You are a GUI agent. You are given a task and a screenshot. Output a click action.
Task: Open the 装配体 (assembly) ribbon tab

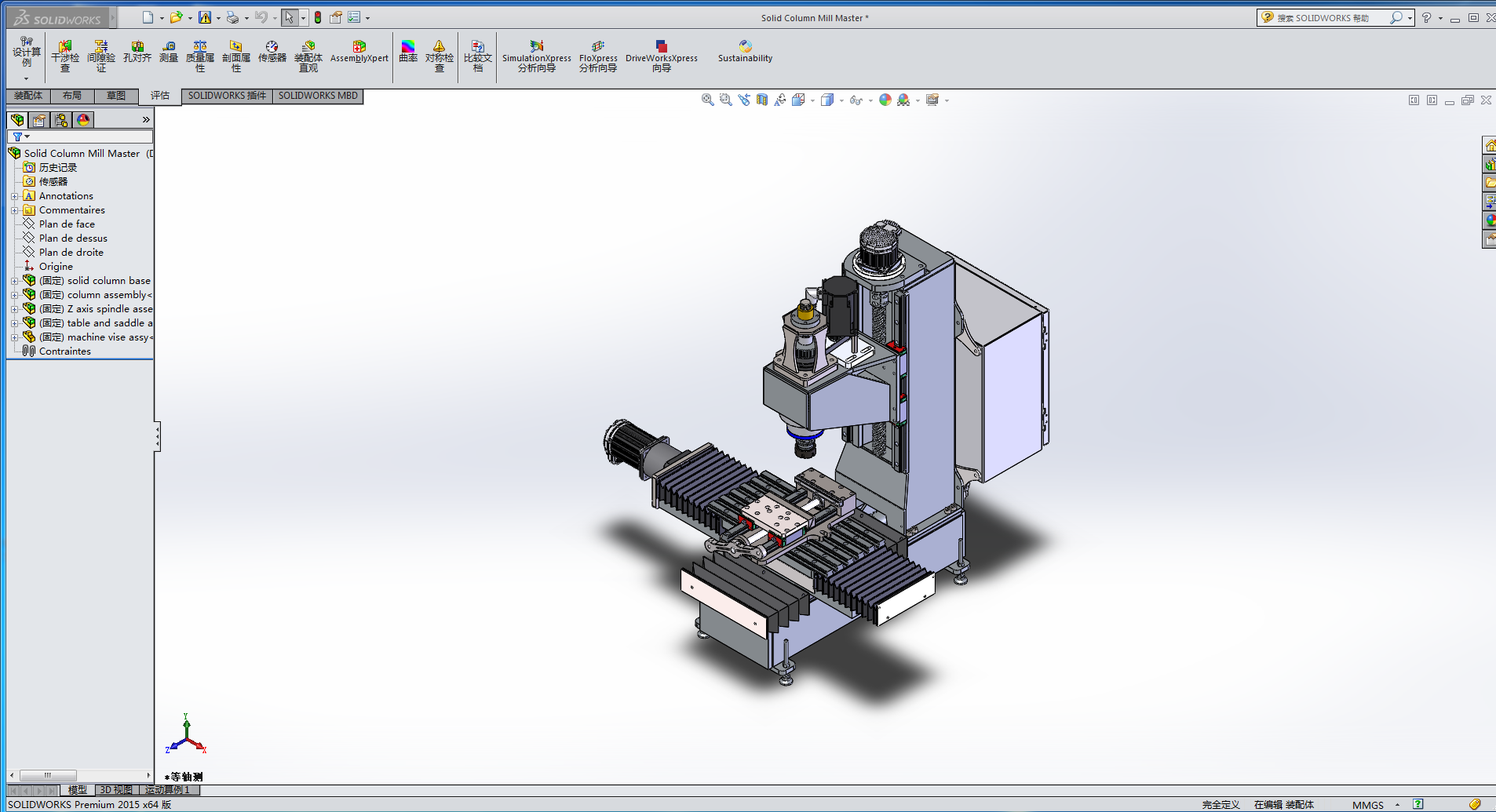point(27,96)
